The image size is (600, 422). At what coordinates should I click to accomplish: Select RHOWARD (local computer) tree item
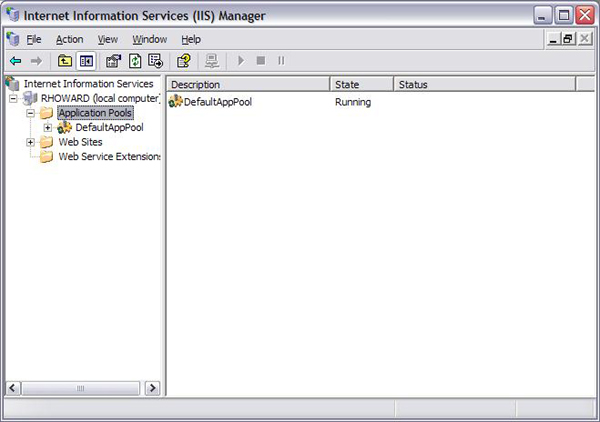(100, 98)
